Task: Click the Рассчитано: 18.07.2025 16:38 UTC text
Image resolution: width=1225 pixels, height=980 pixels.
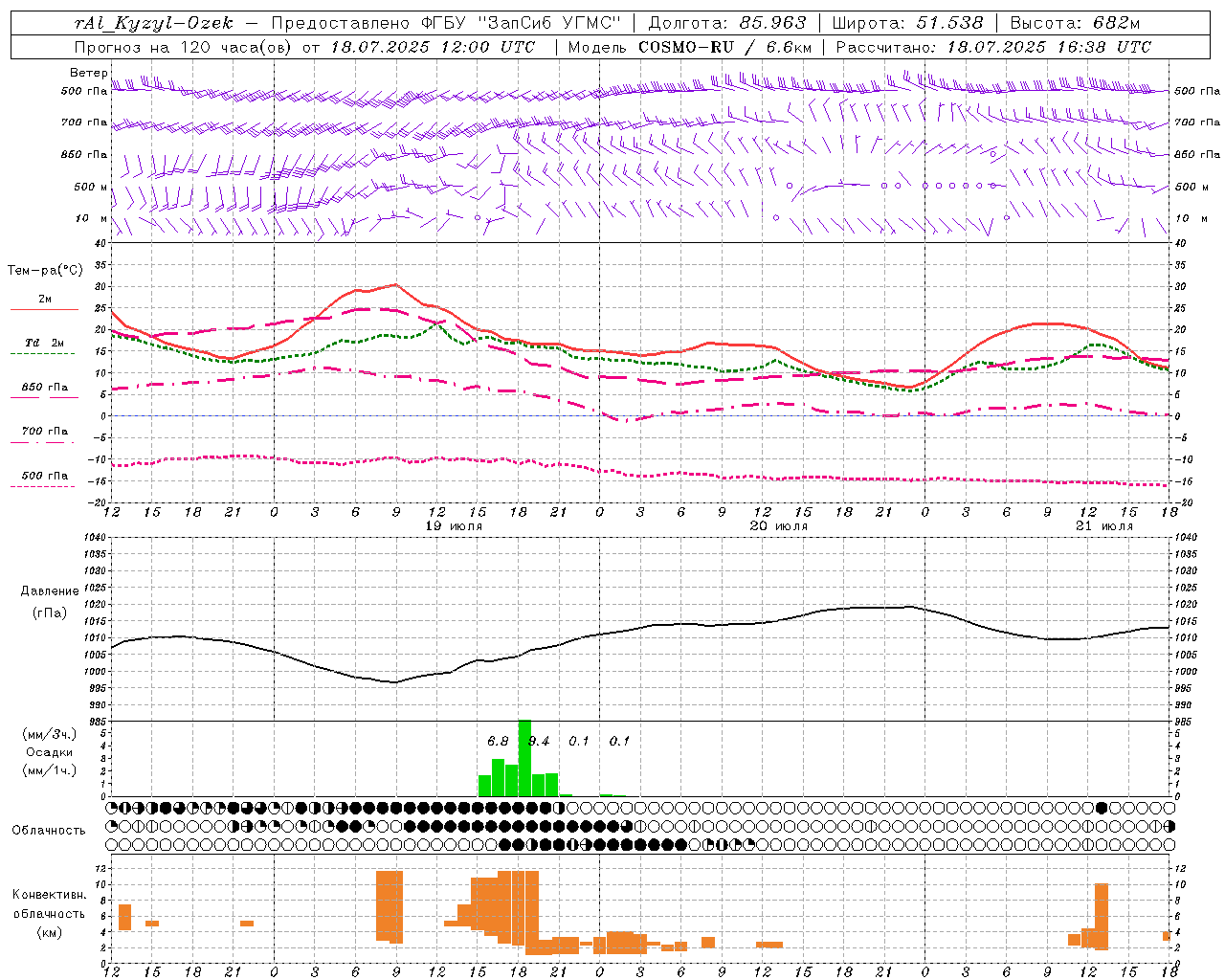Action: click(993, 47)
